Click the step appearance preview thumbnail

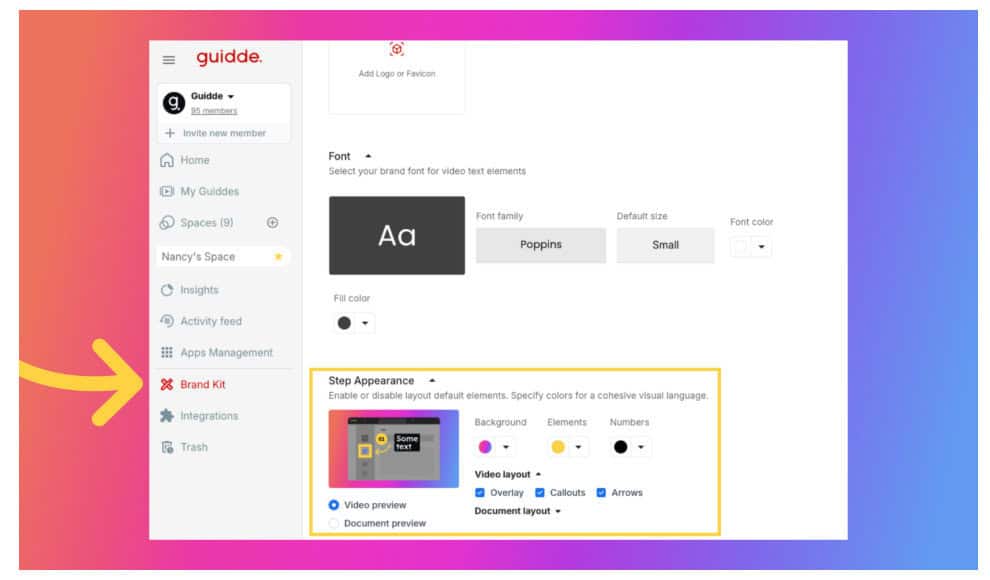tap(393, 449)
